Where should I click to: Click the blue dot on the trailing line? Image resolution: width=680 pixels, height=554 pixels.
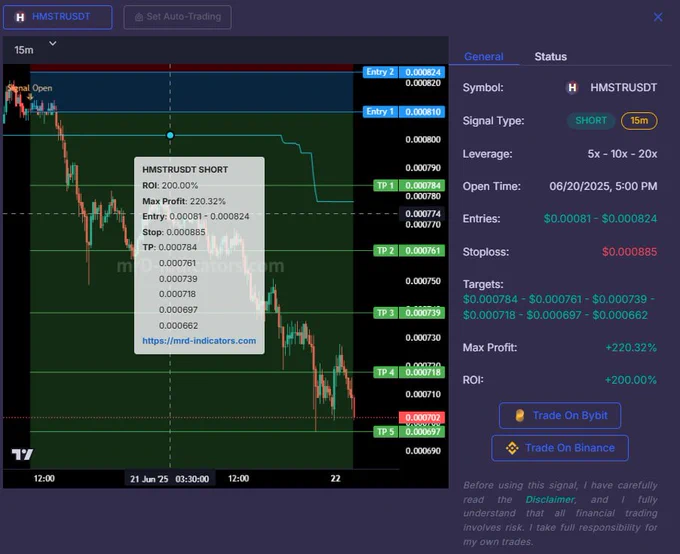170,135
